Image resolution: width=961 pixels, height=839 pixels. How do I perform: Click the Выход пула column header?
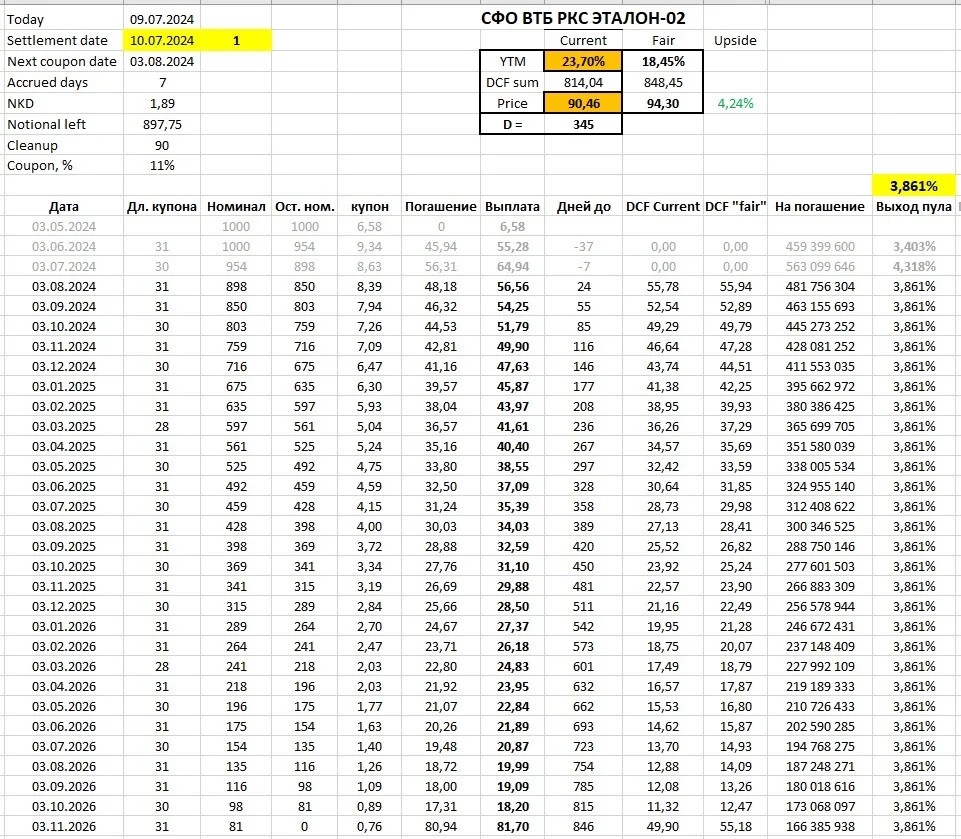pyautogui.click(x=914, y=207)
